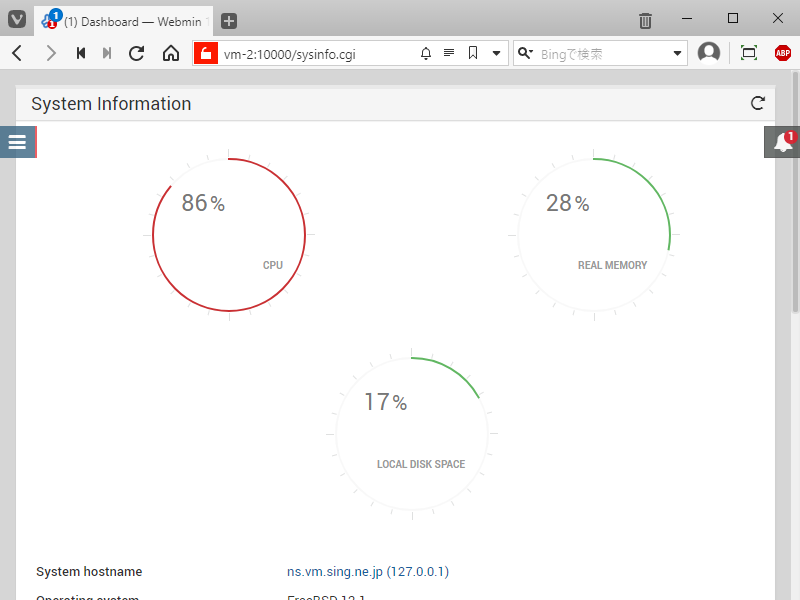Reload the current page
The width and height of the screenshot is (800, 600).
(136, 53)
